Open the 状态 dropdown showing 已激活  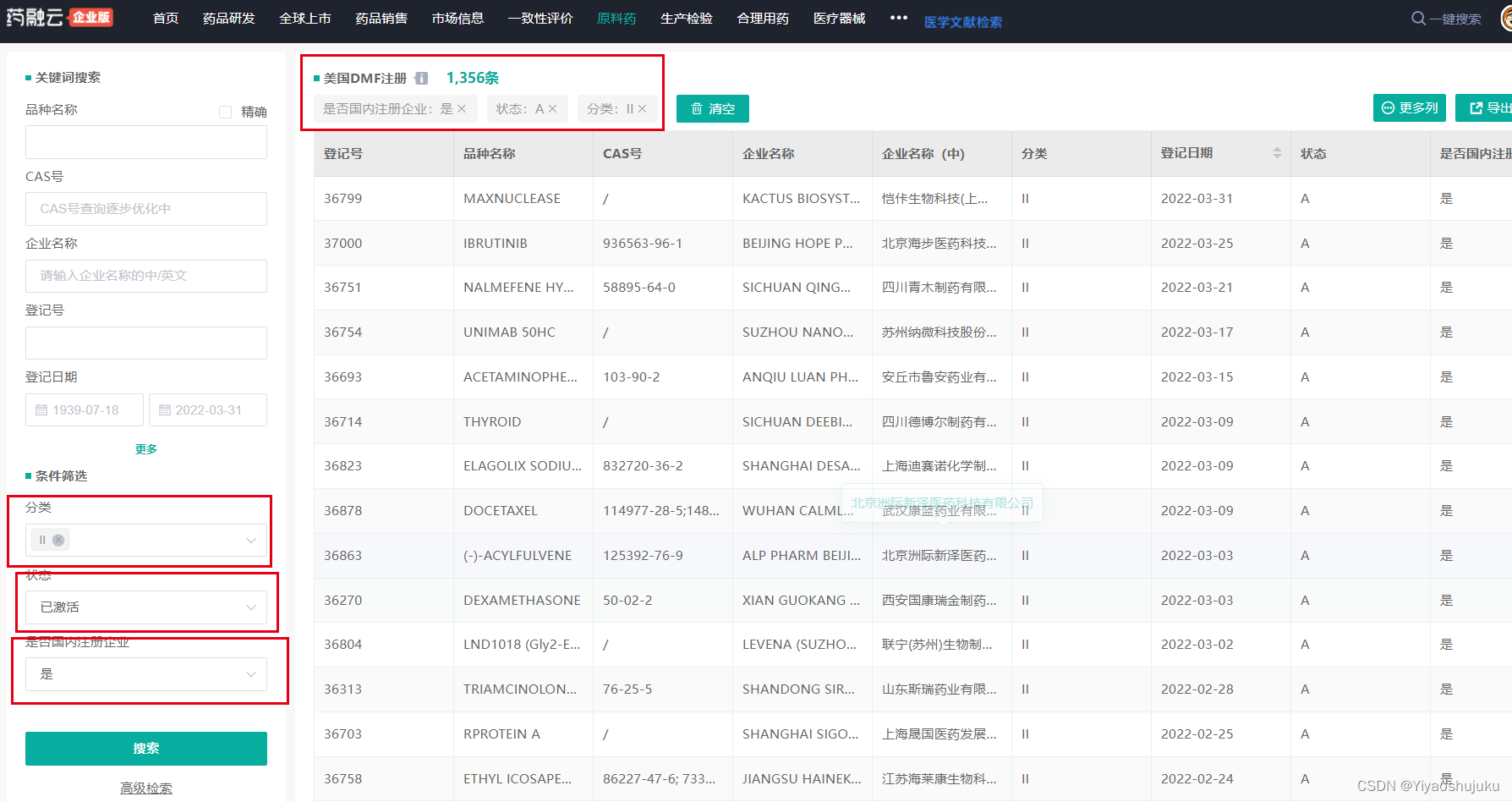coord(146,607)
